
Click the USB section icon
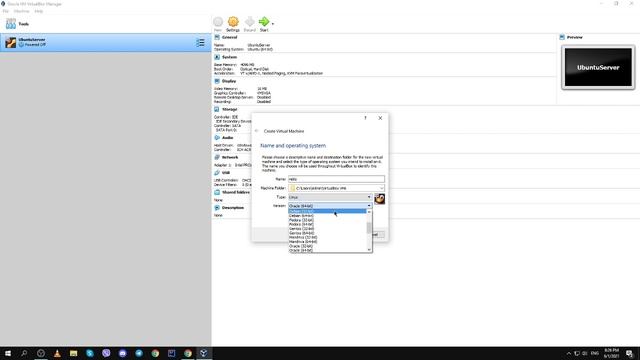coord(217,173)
